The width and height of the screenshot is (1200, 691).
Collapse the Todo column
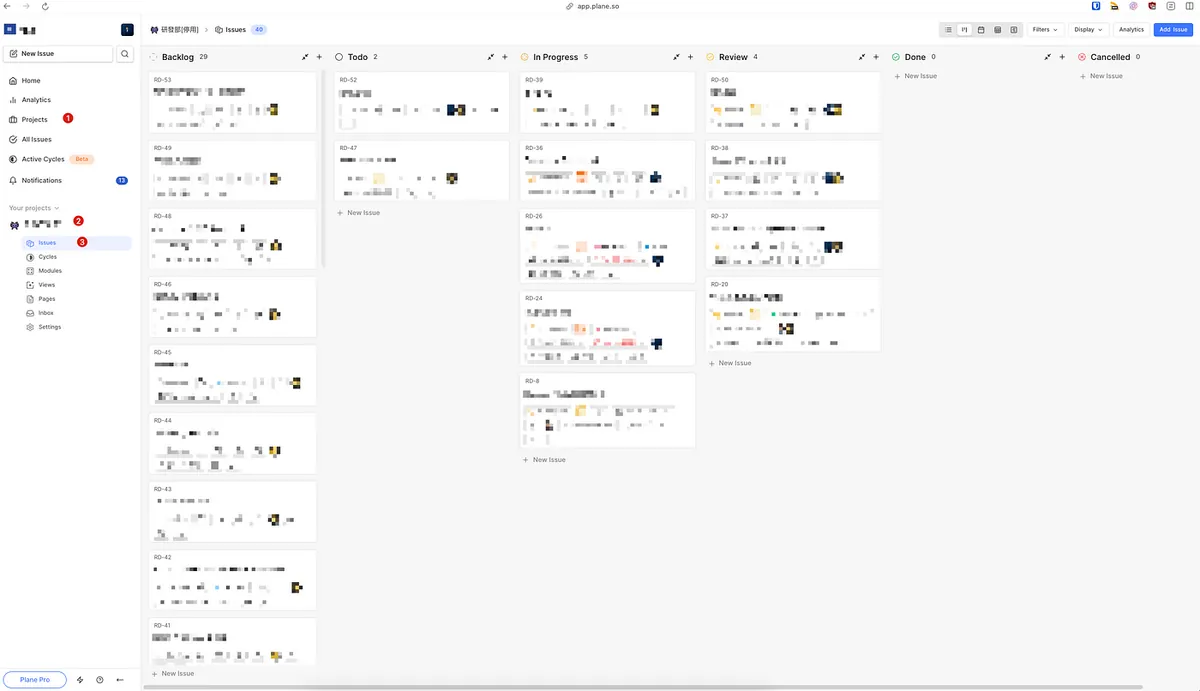click(490, 57)
